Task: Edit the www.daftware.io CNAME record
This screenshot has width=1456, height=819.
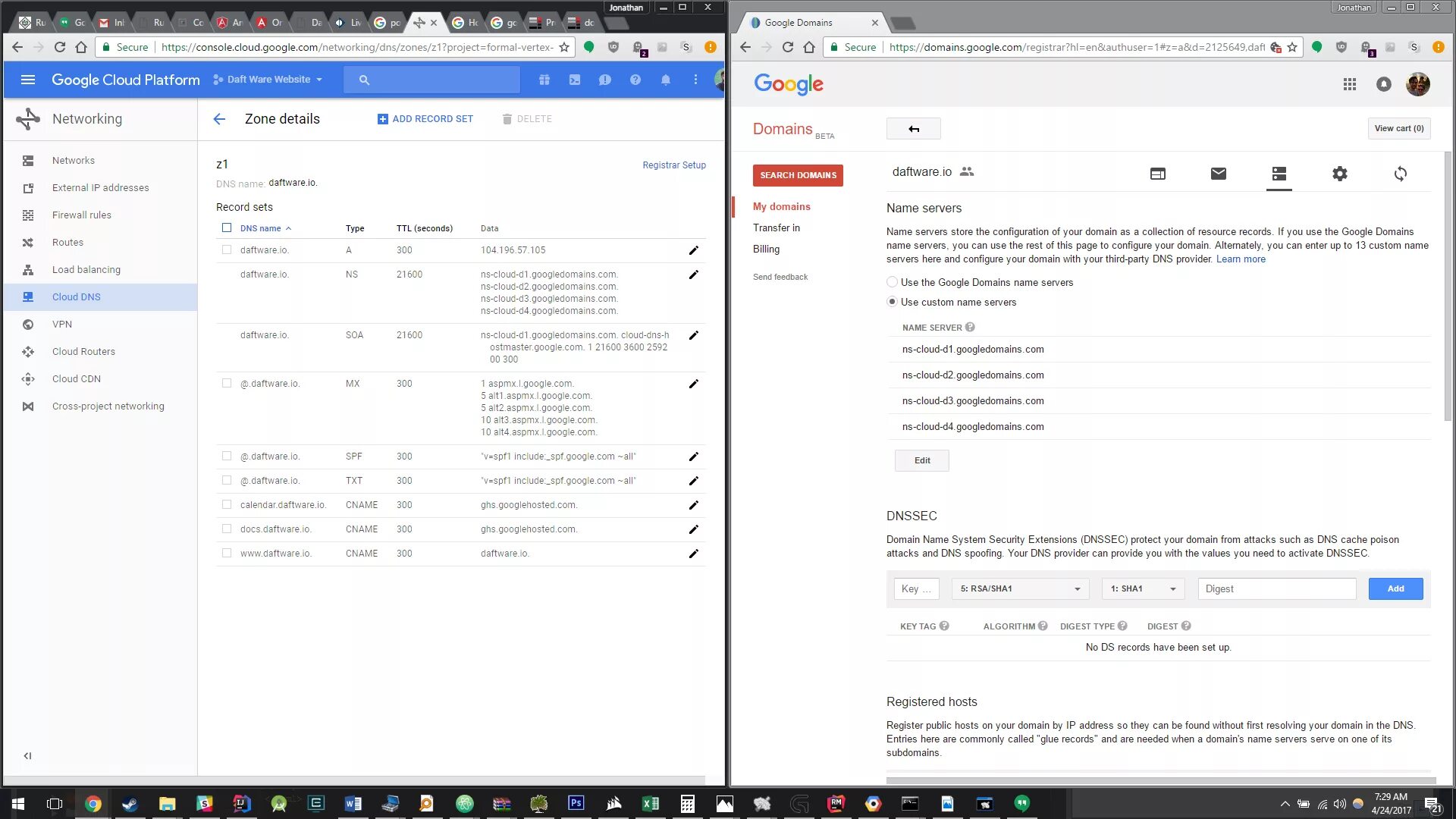Action: pos(693,554)
